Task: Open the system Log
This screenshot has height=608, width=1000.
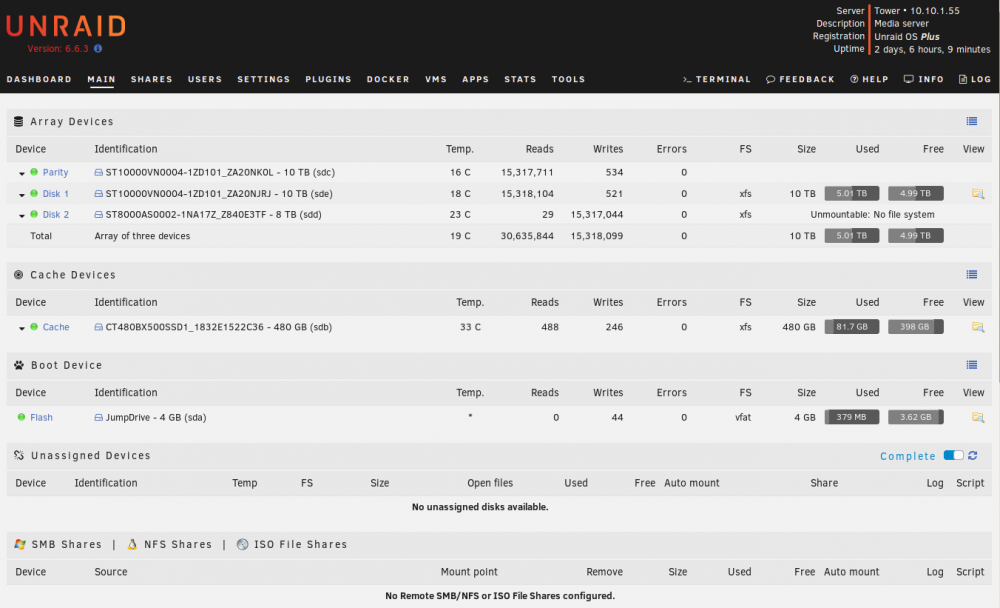Action: (x=975, y=79)
